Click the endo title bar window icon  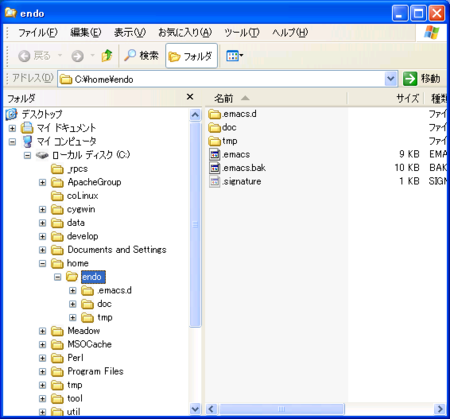[11, 13]
